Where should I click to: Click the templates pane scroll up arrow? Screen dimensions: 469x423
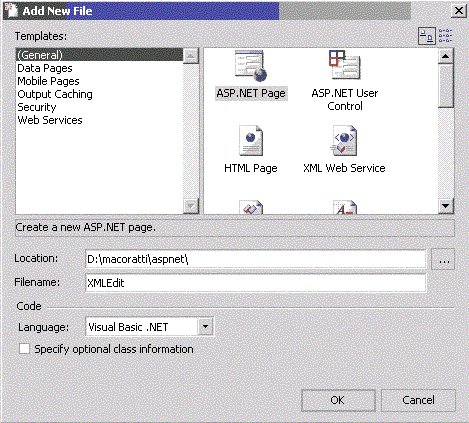tap(446, 56)
